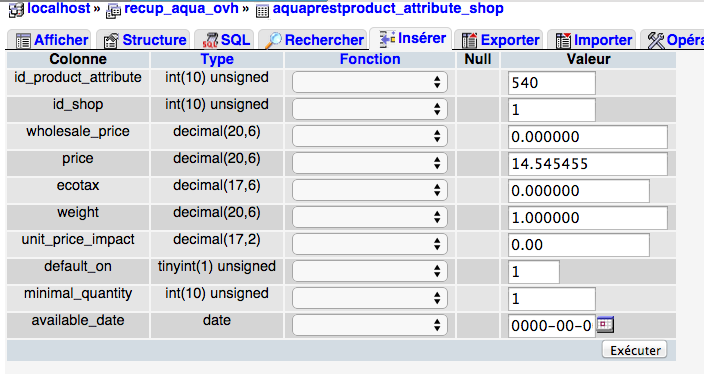Image resolution: width=704 pixels, height=374 pixels.
Task: Open the Exporter tab
Action: pyautogui.click(x=499, y=40)
